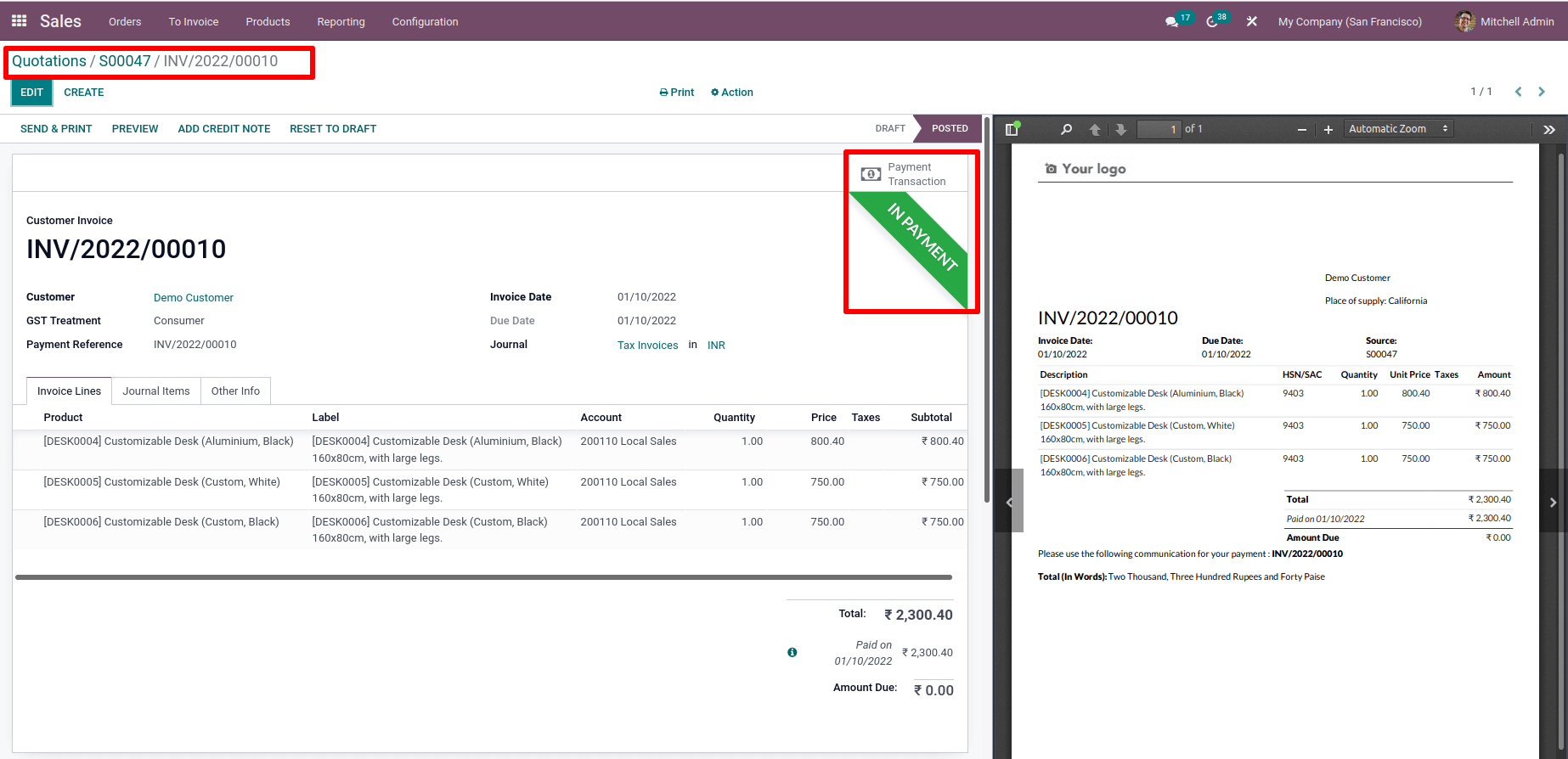Click the payment info circle icon
This screenshot has height=759, width=1568.
click(792, 652)
